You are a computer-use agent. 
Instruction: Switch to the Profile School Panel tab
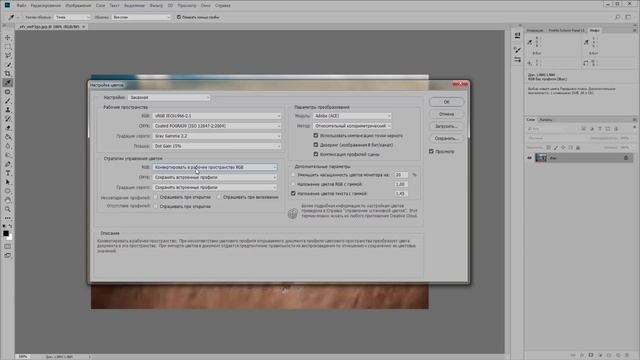pyautogui.click(x=567, y=30)
